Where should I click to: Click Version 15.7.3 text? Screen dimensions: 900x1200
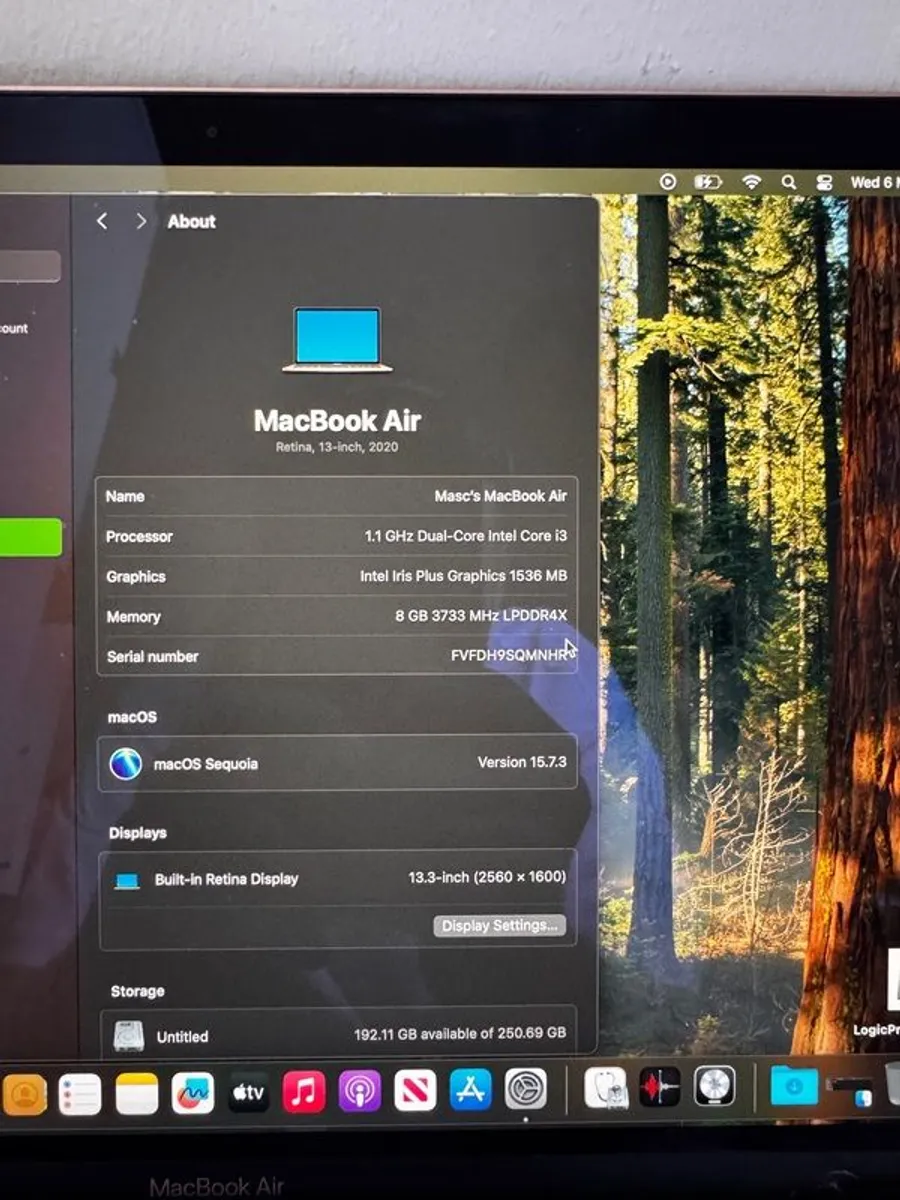[522, 762]
